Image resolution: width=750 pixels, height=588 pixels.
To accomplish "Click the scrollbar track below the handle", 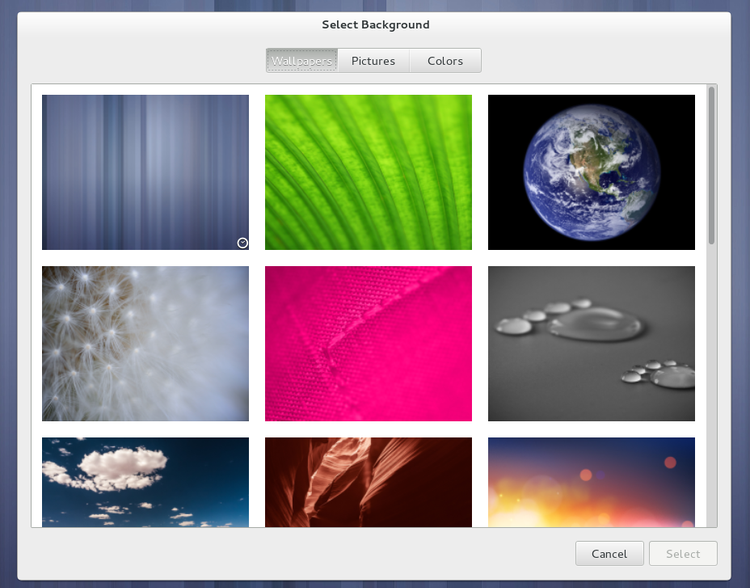I will point(711,400).
